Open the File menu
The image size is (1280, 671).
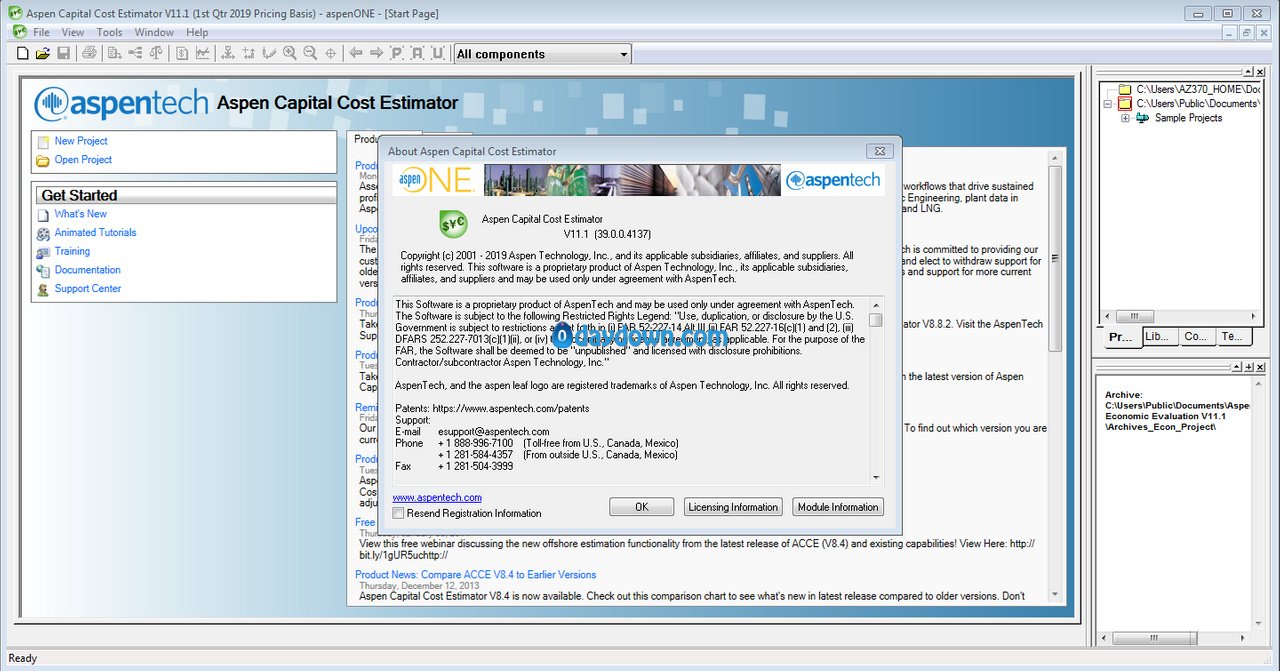click(41, 33)
